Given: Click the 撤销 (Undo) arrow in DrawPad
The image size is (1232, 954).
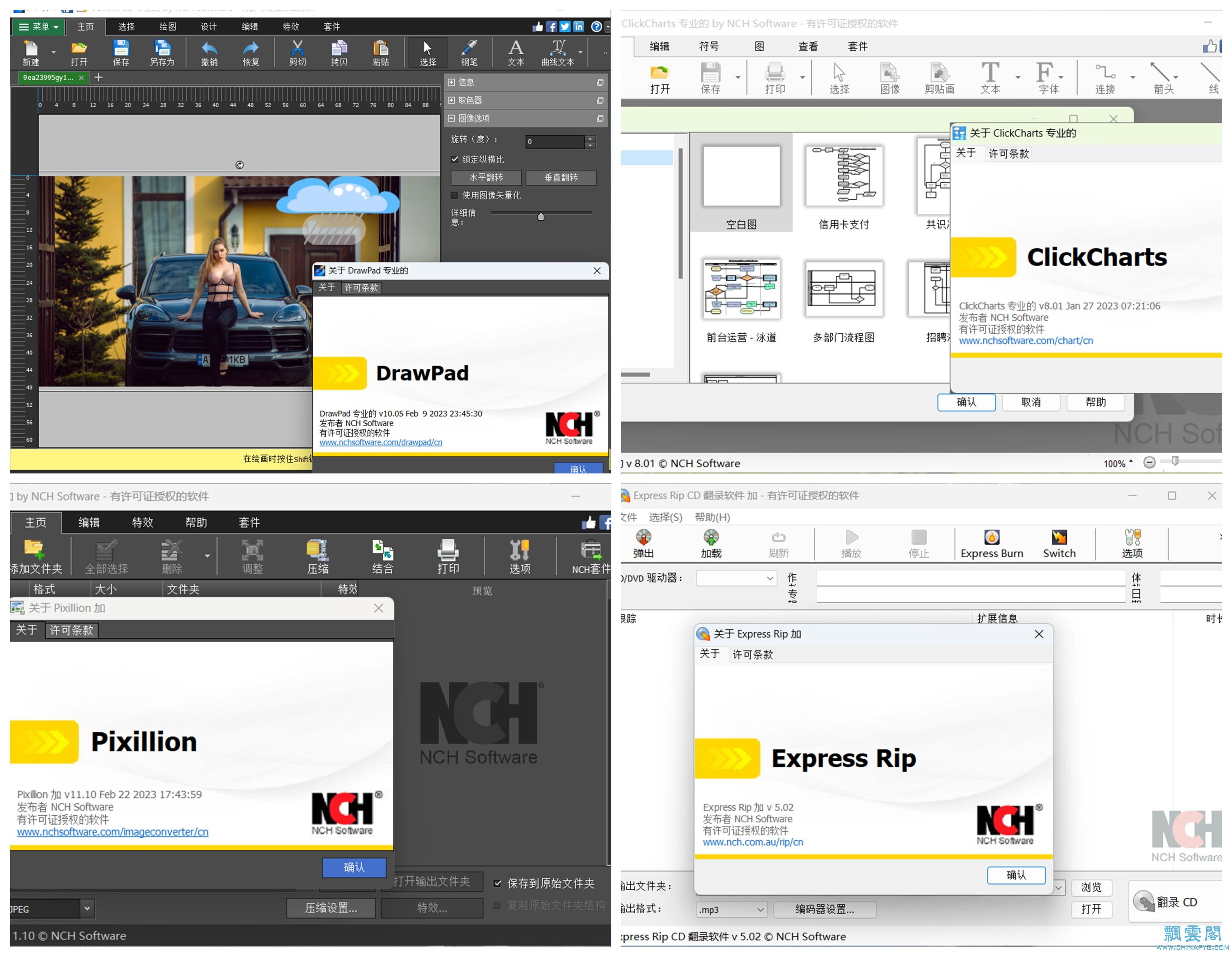Looking at the screenshot, I should [x=209, y=53].
